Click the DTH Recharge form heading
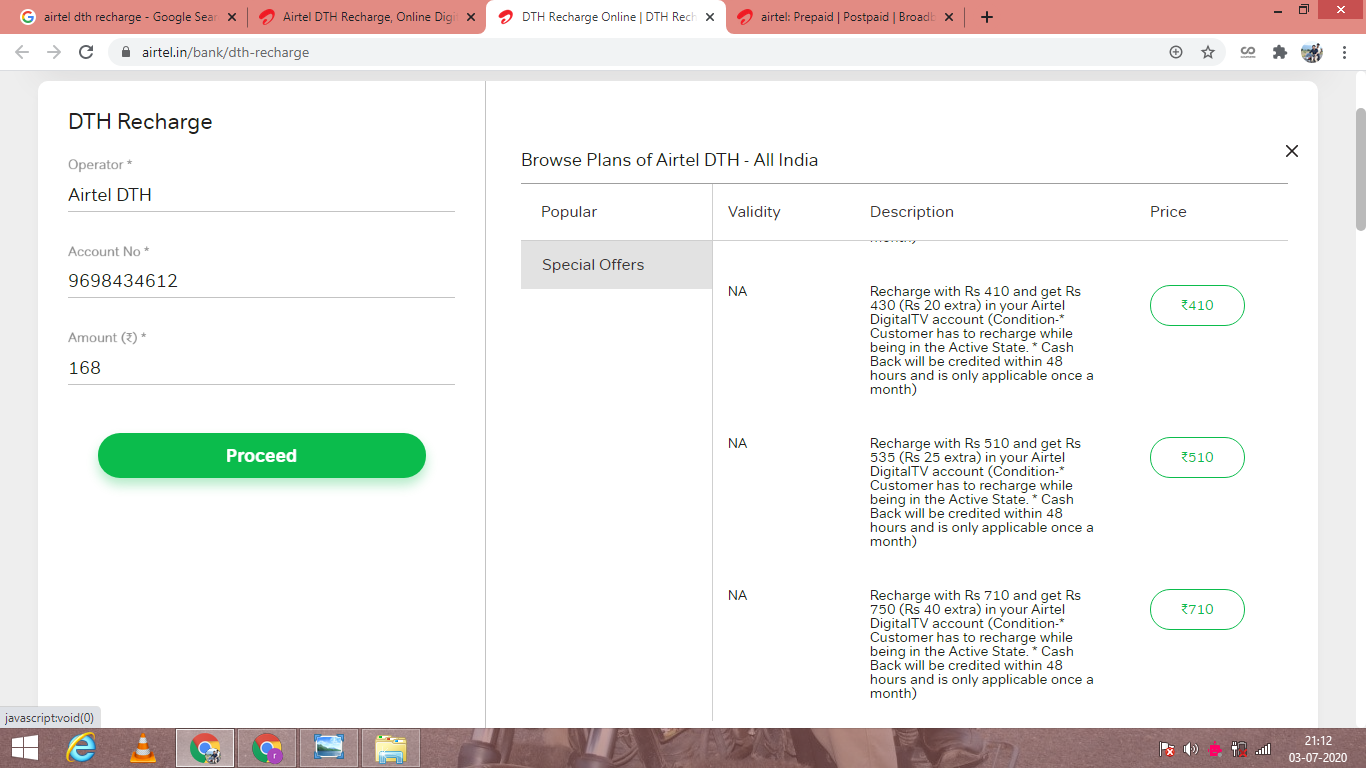 point(140,122)
